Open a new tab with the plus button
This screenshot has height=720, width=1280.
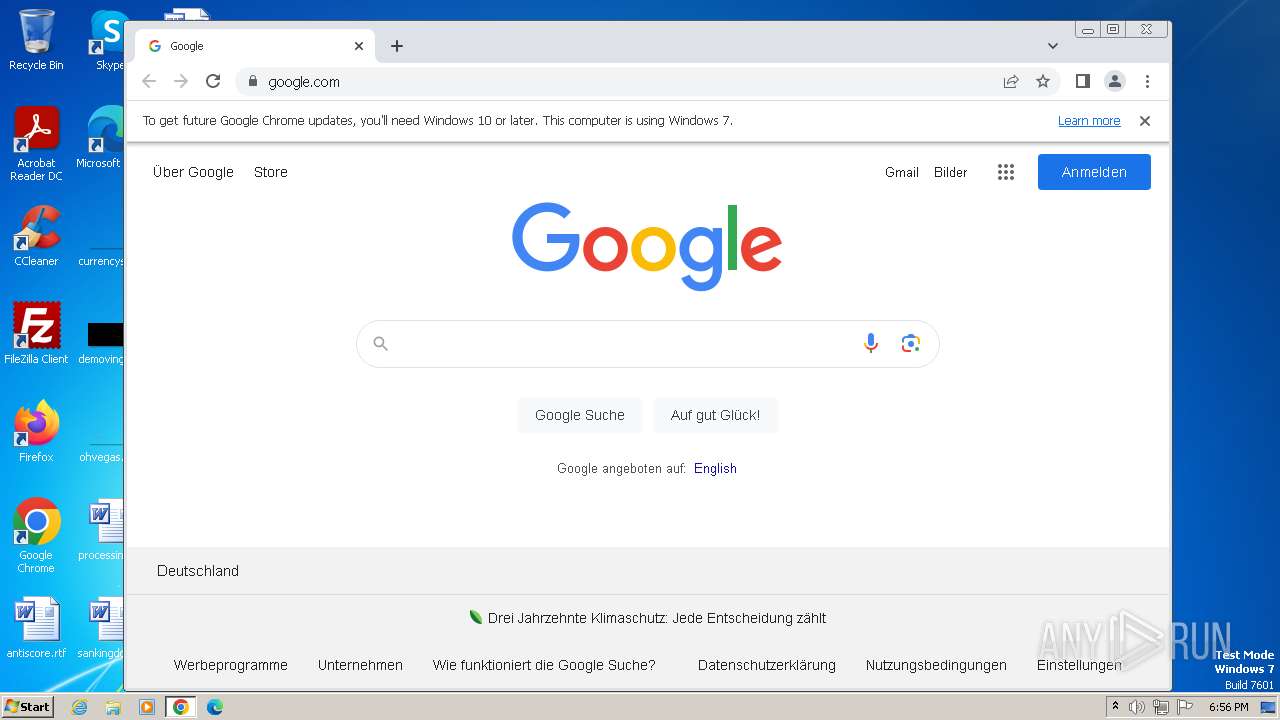point(397,46)
